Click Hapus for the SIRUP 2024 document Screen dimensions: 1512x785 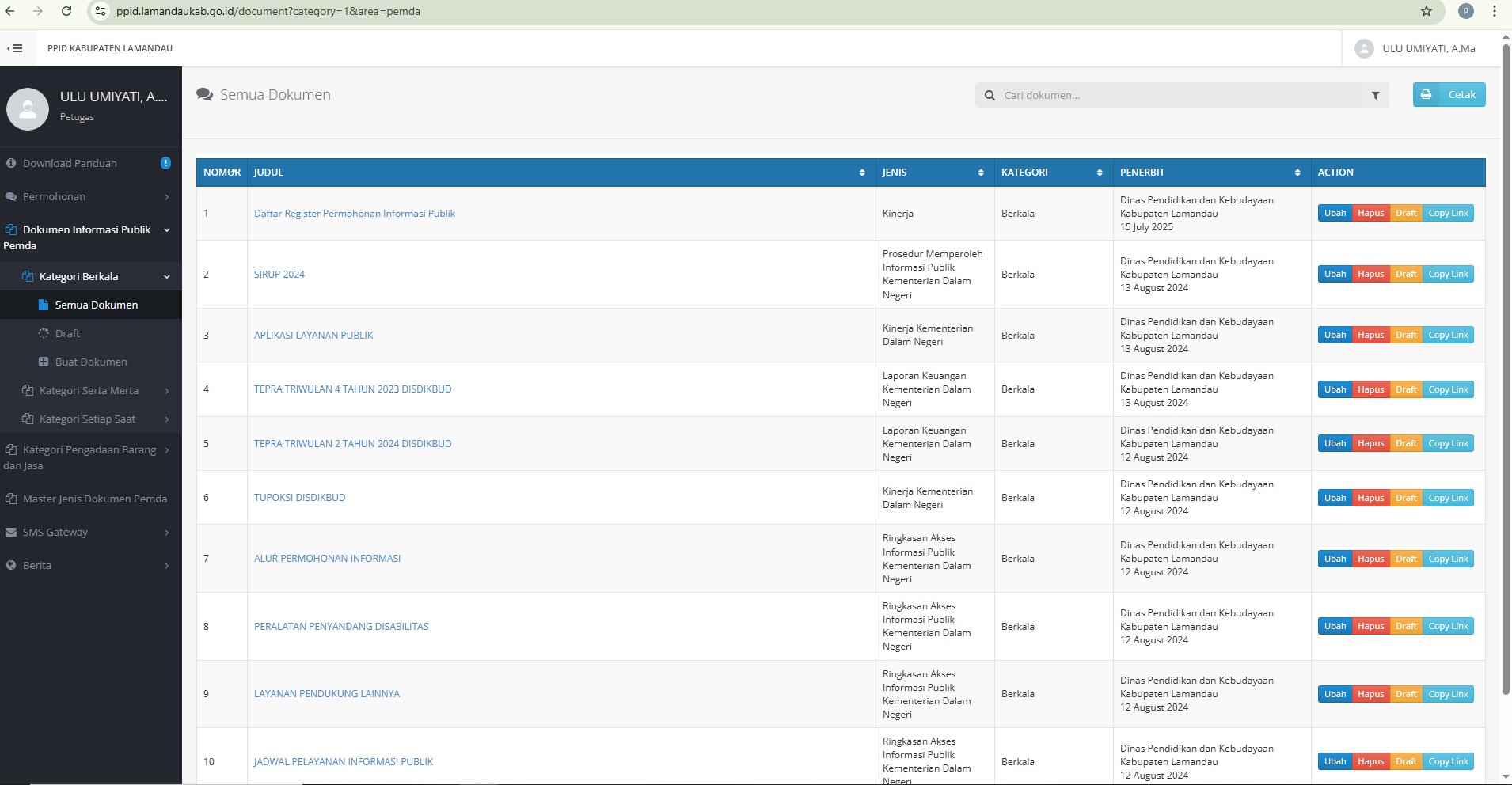1370,274
